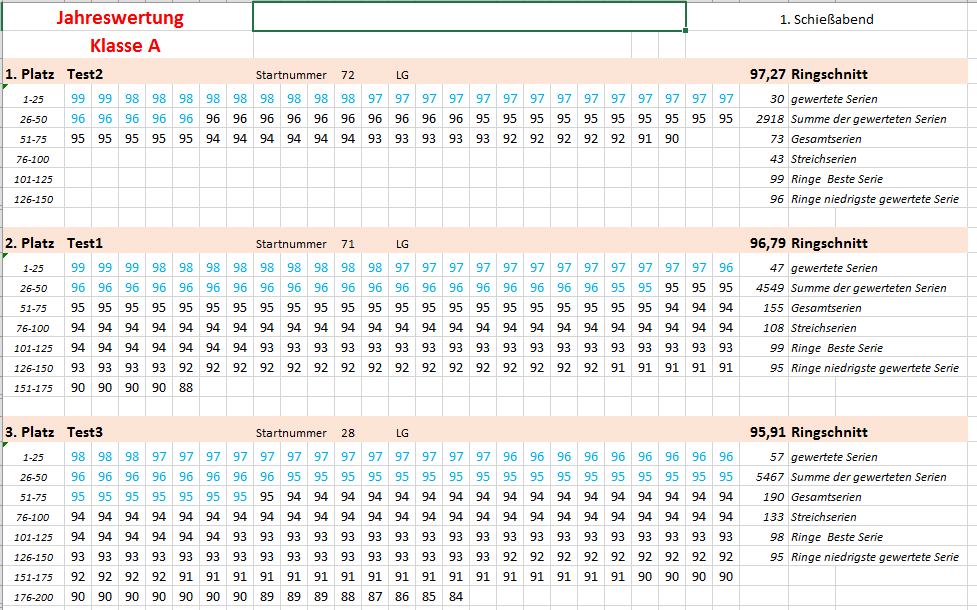The image size is (977, 610).
Task: Click the 176-200 row label
Action: click(34, 597)
